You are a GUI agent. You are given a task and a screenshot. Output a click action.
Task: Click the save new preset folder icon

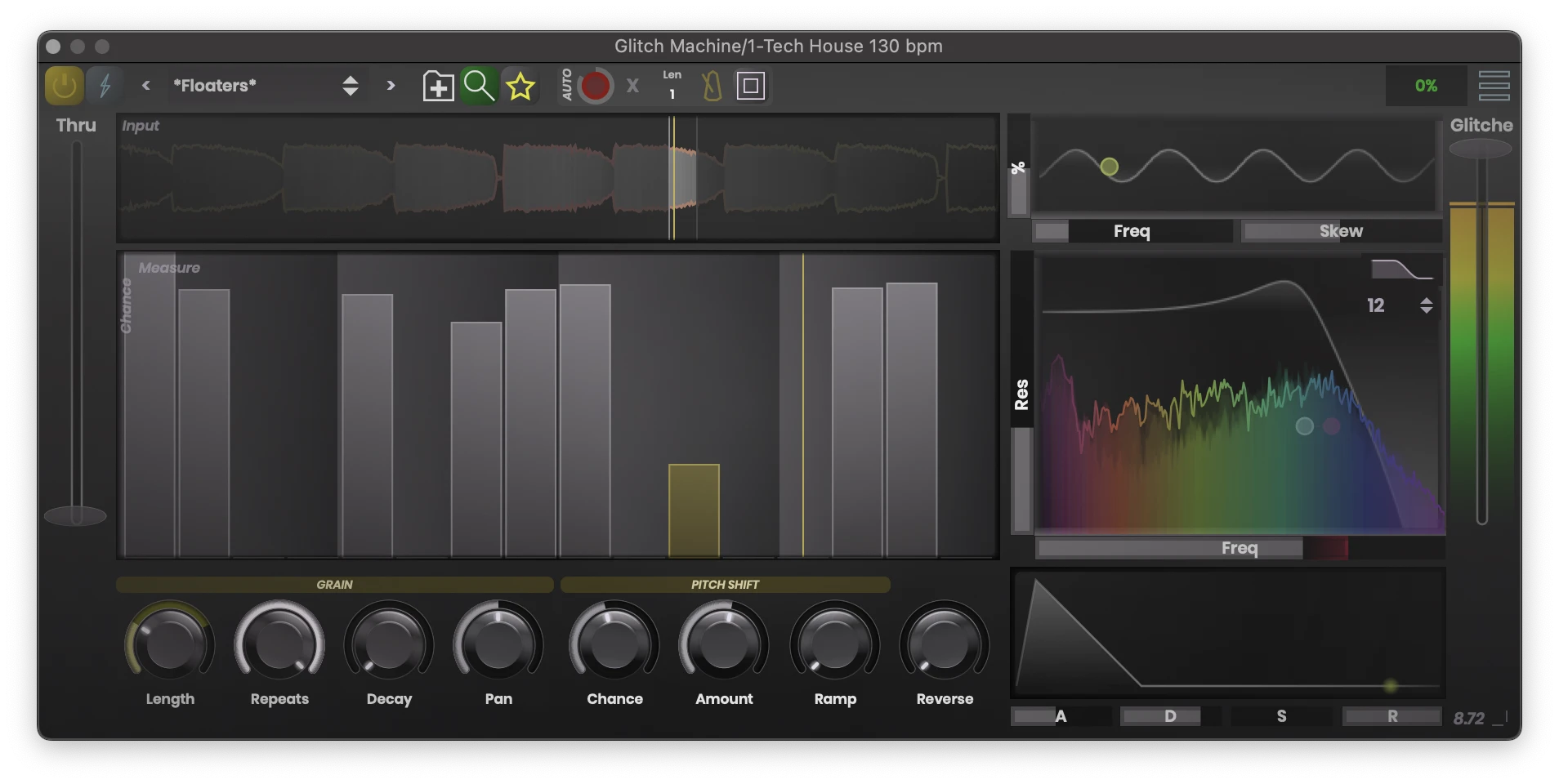[438, 86]
